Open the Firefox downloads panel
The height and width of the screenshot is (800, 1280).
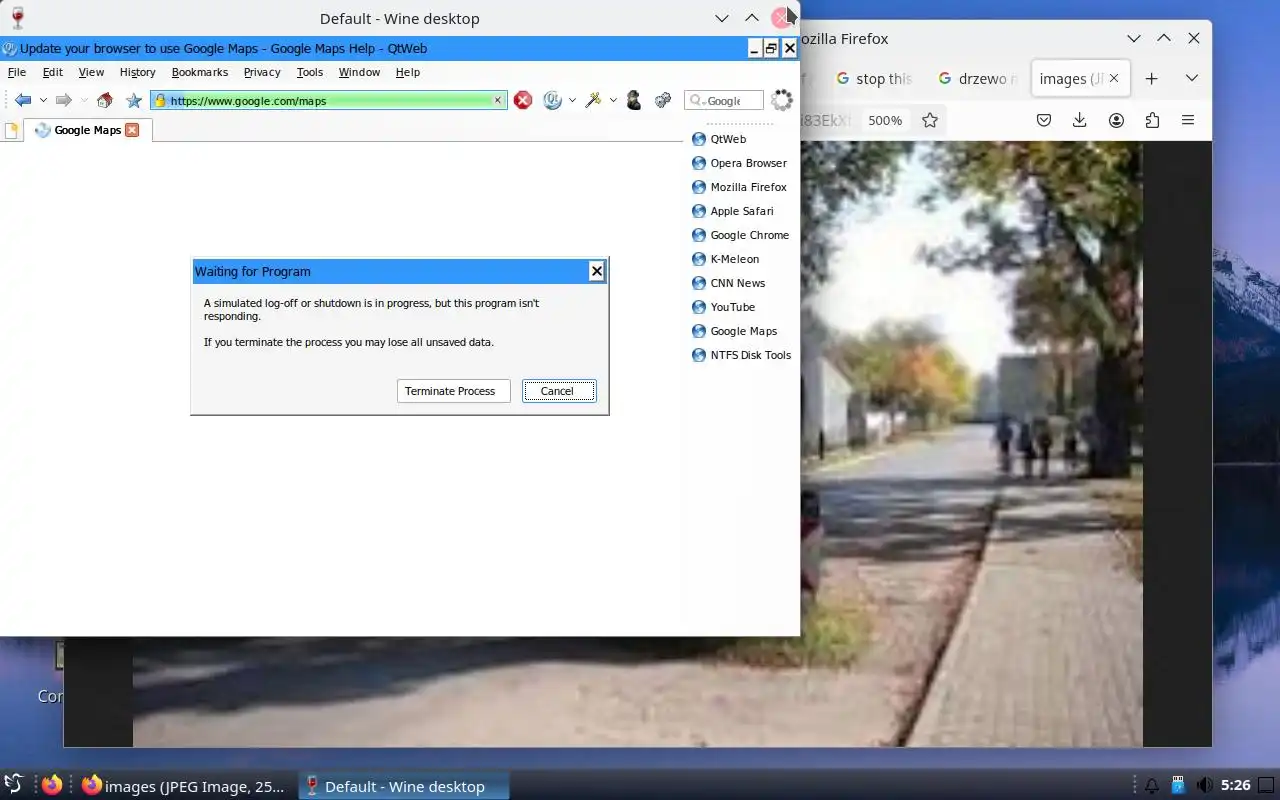[1079, 120]
